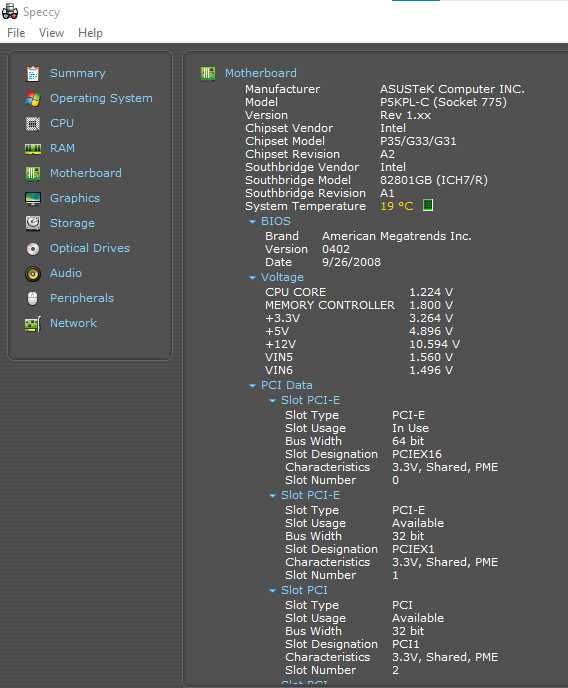Open the Operating System section
The width and height of the screenshot is (568, 688).
(101, 98)
